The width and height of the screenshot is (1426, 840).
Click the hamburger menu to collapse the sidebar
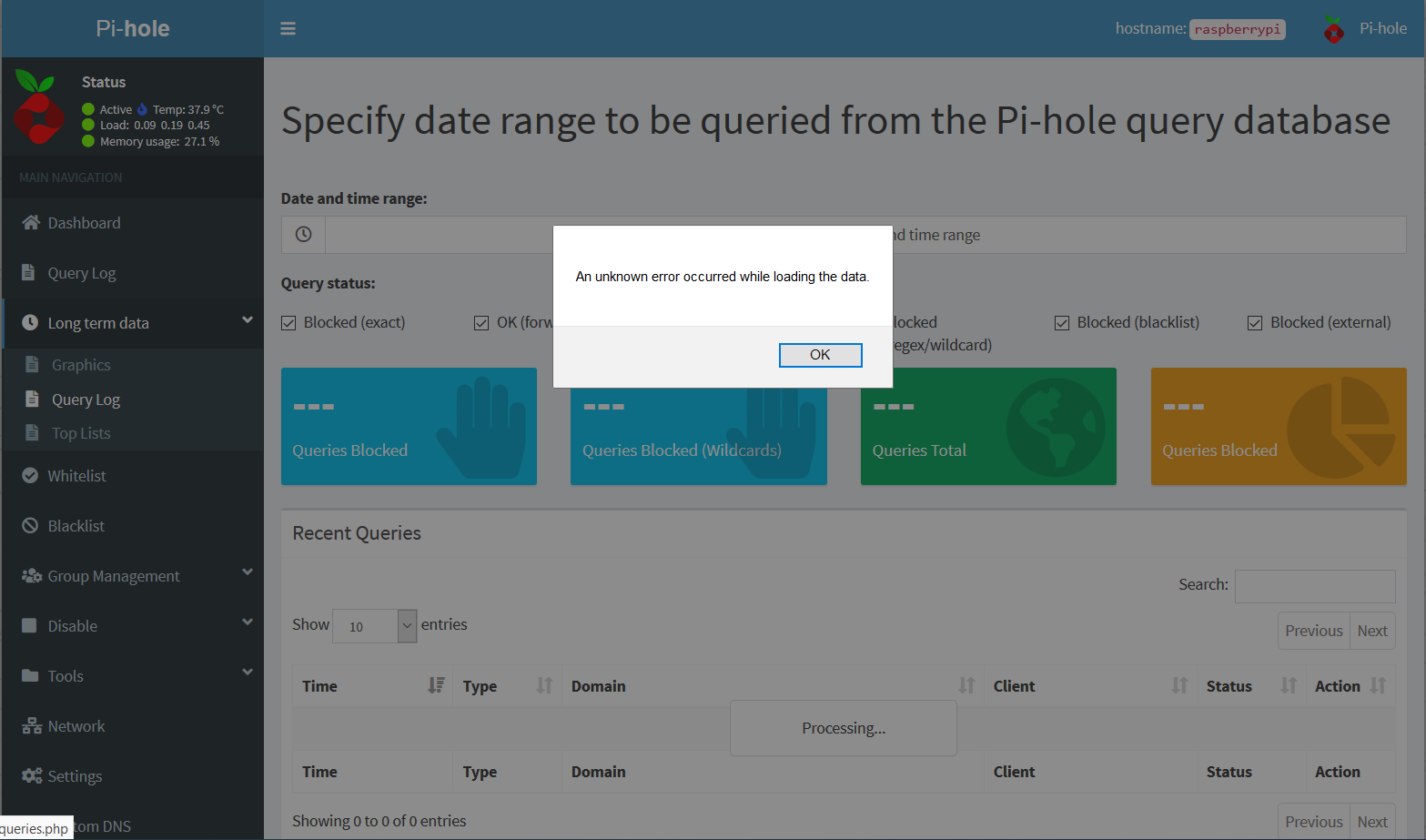288,28
